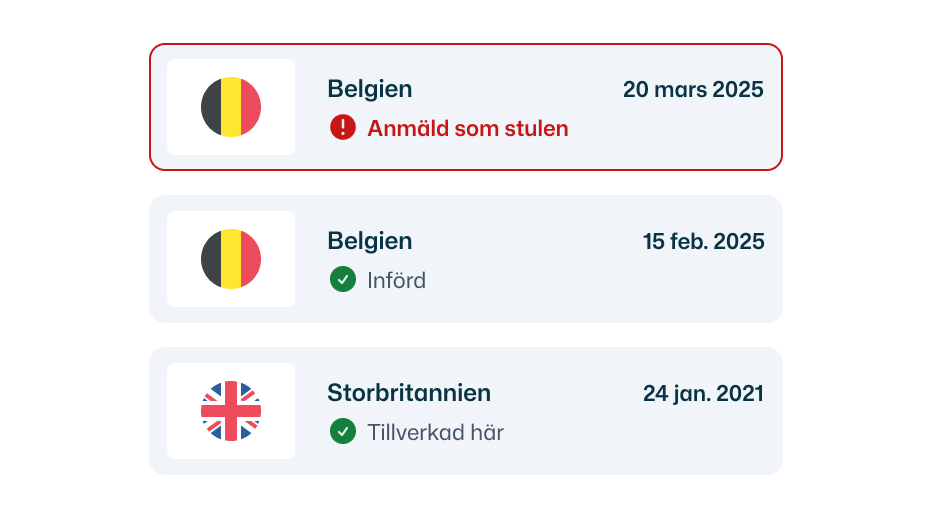Image resolution: width=932 pixels, height=518 pixels.
Task: Click the date 15 feb. 2025
Action: 703,241
